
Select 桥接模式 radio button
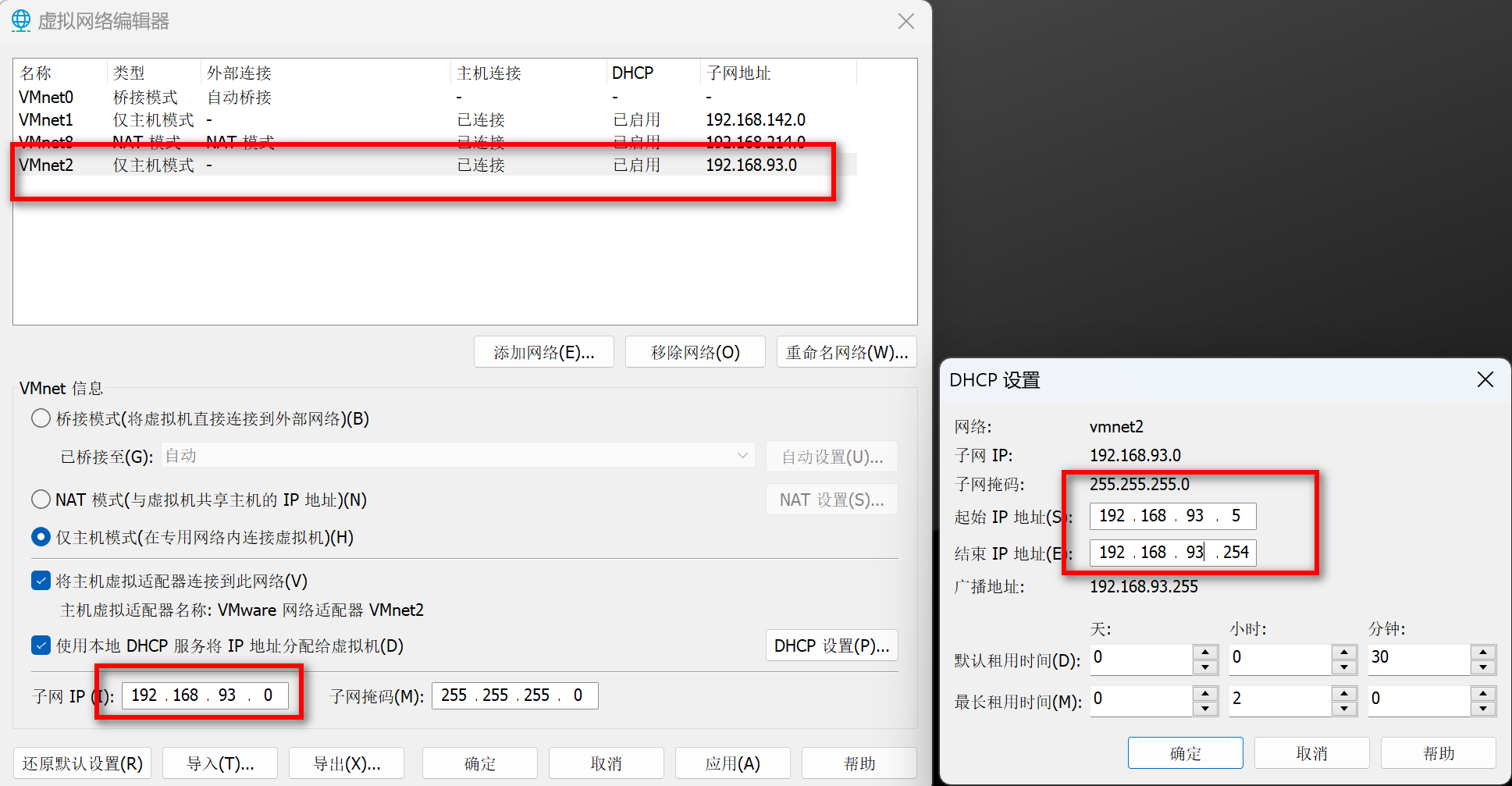41,418
